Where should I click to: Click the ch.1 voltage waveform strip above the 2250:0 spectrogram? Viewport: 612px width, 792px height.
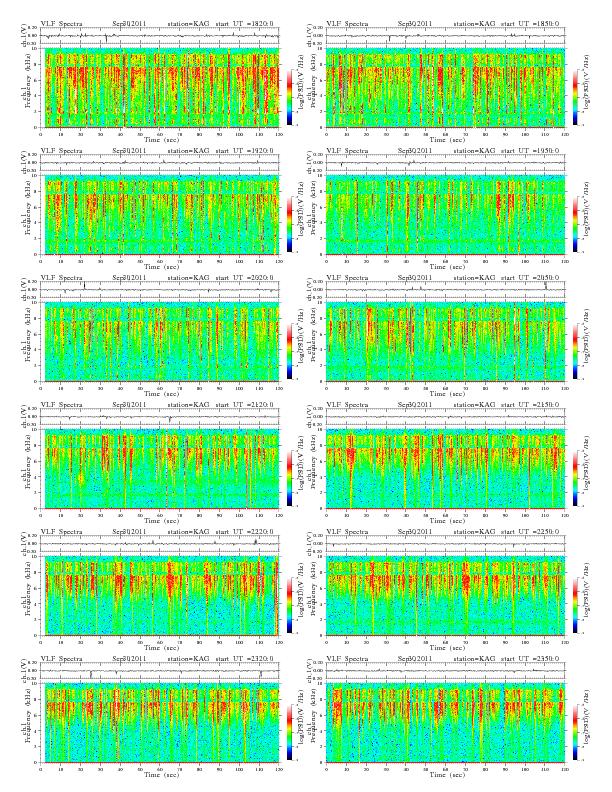tap(446, 544)
